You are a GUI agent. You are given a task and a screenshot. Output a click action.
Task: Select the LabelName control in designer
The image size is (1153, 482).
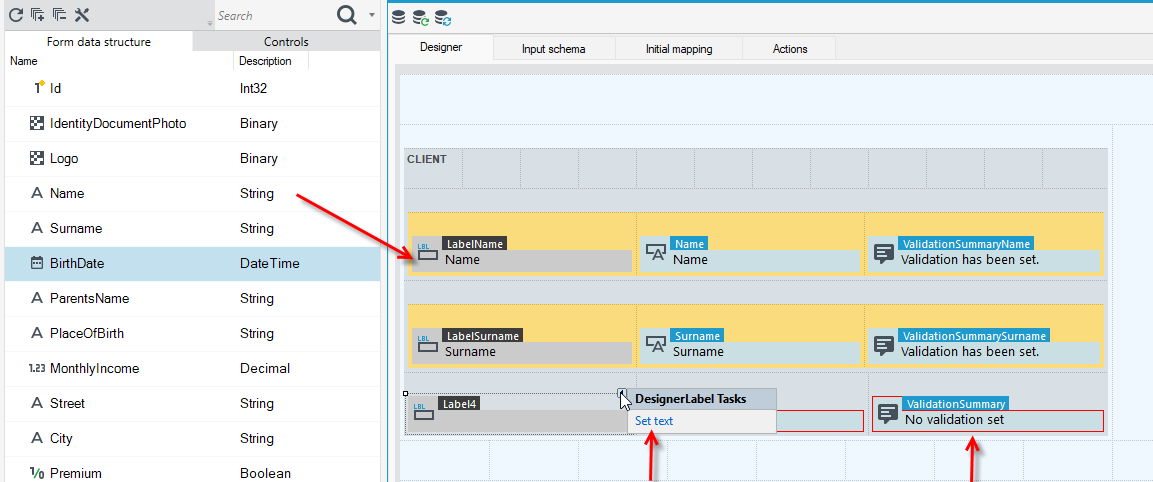[x=521, y=252]
